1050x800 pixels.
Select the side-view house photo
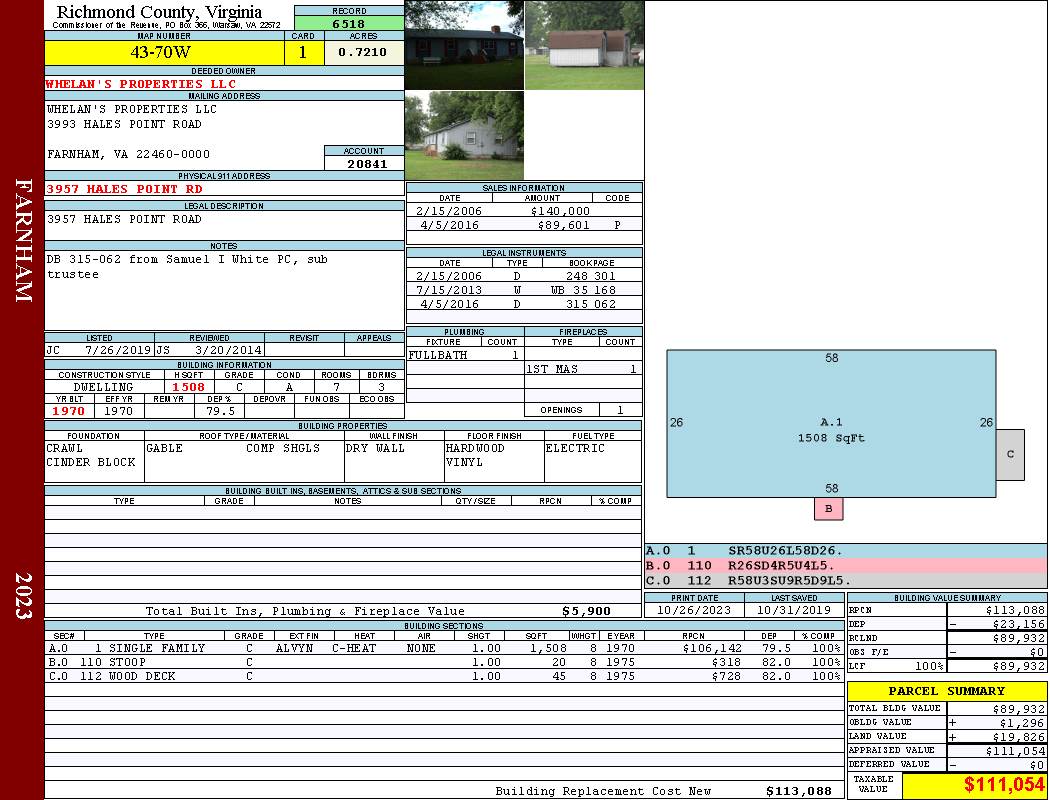(x=464, y=135)
